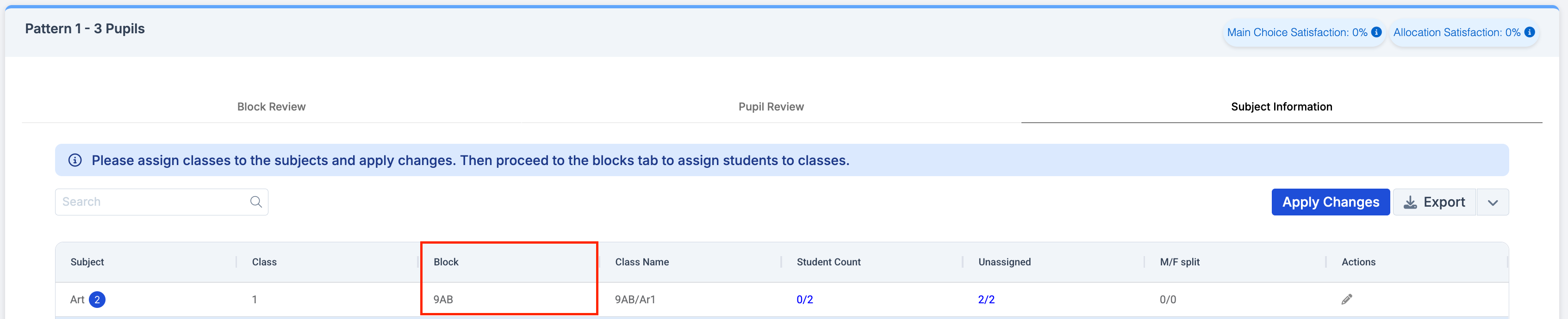The width and height of the screenshot is (1568, 319).
Task: Click the info circle in blue banner
Action: [x=75, y=160]
